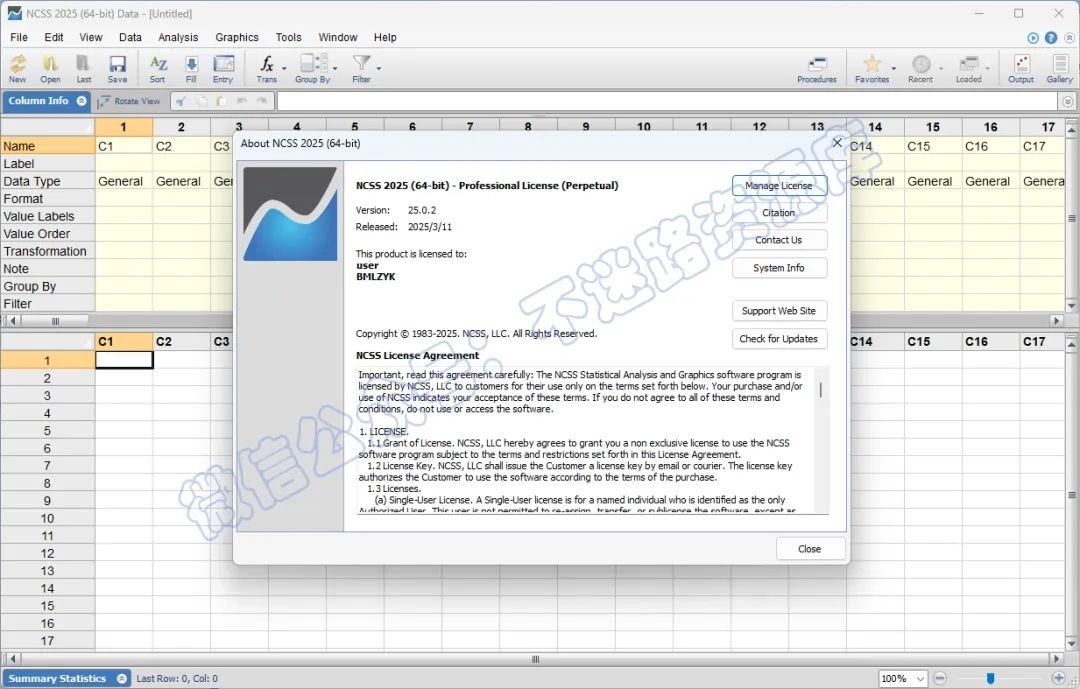Click the license agreement scrollbar thumb
Screen dimensions: 1080x689
coord(820,389)
